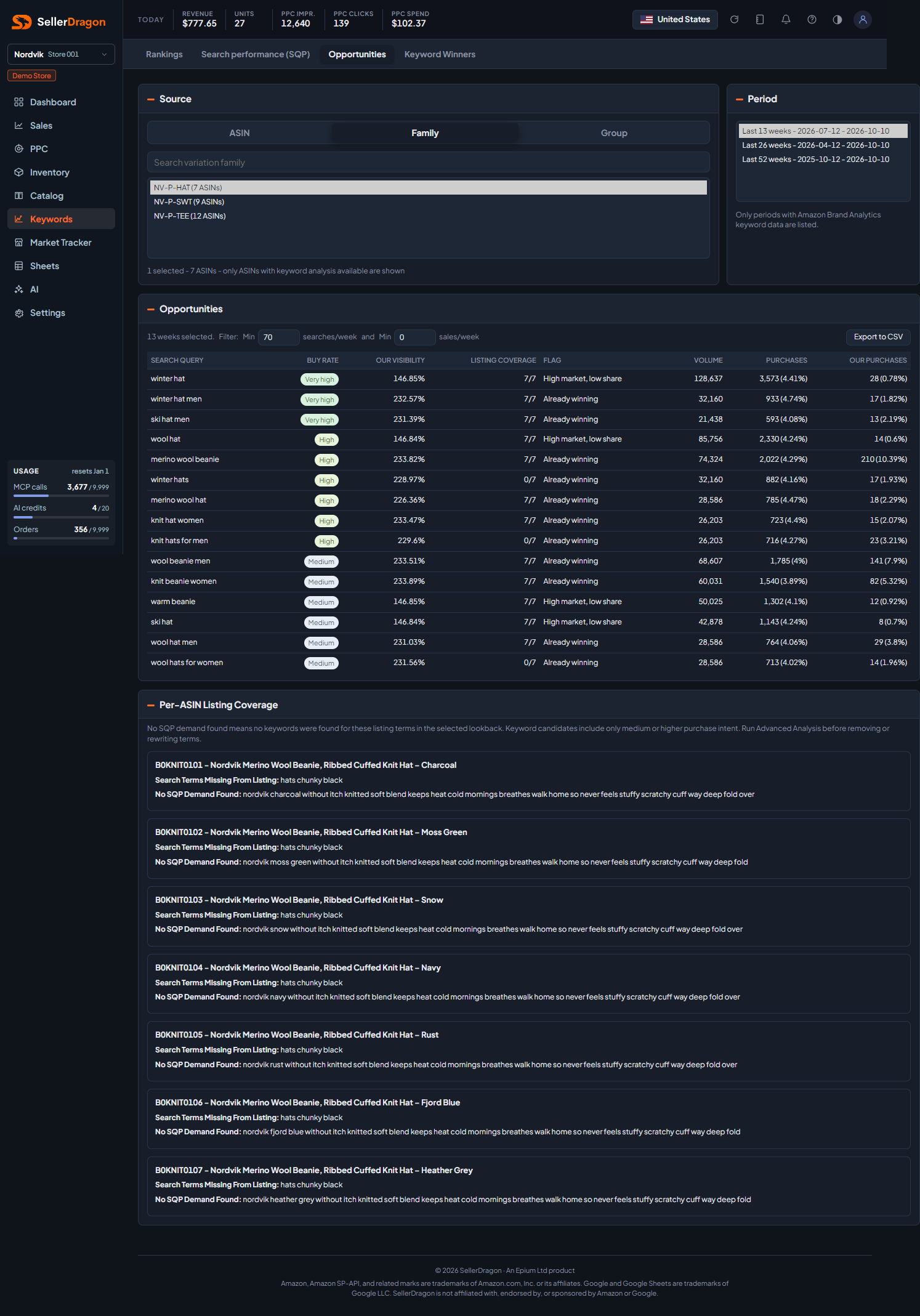Open Dashboard via its sidebar icon
Viewport: 920px width, 1316px height.
click(18, 102)
